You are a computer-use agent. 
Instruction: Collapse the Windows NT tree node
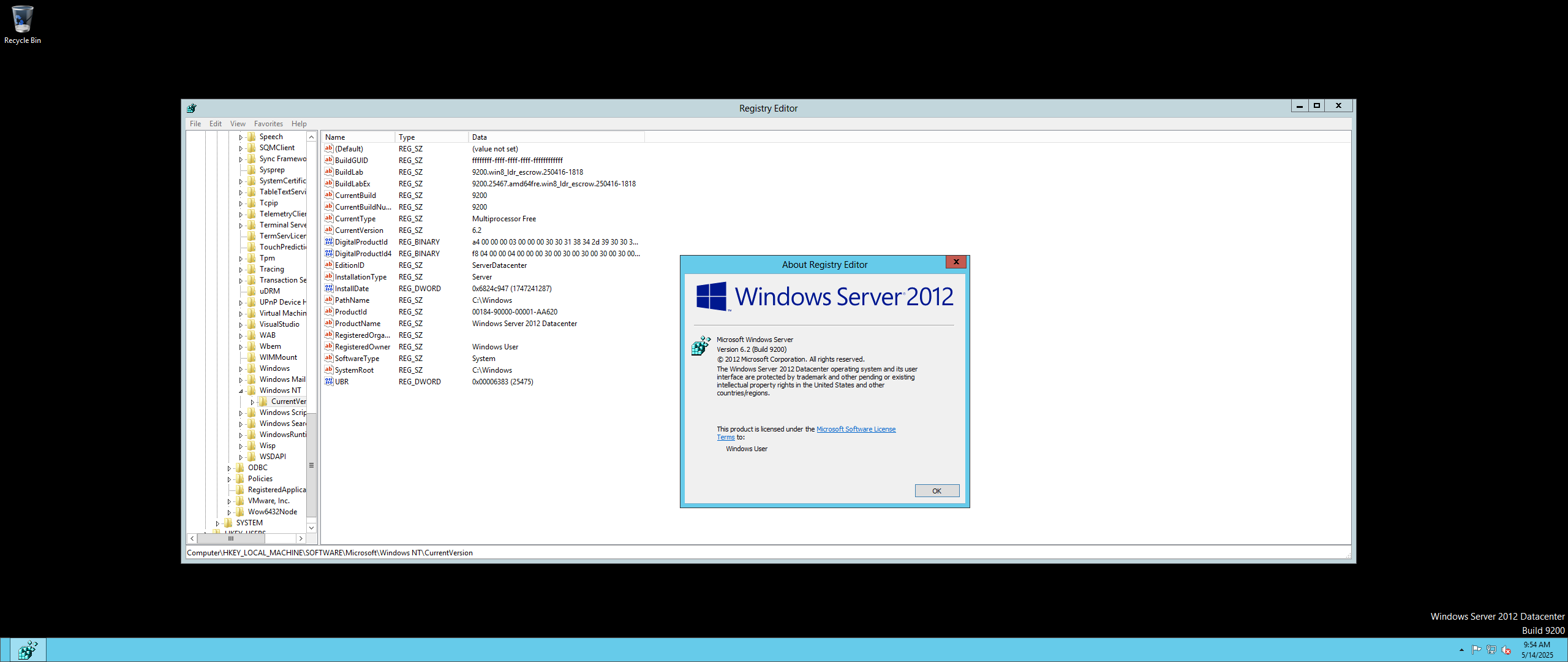[241, 391]
